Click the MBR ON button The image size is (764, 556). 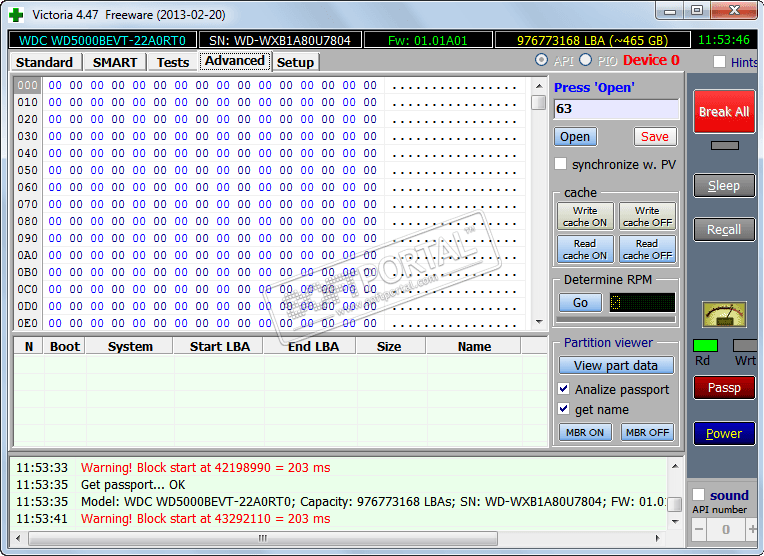(585, 432)
